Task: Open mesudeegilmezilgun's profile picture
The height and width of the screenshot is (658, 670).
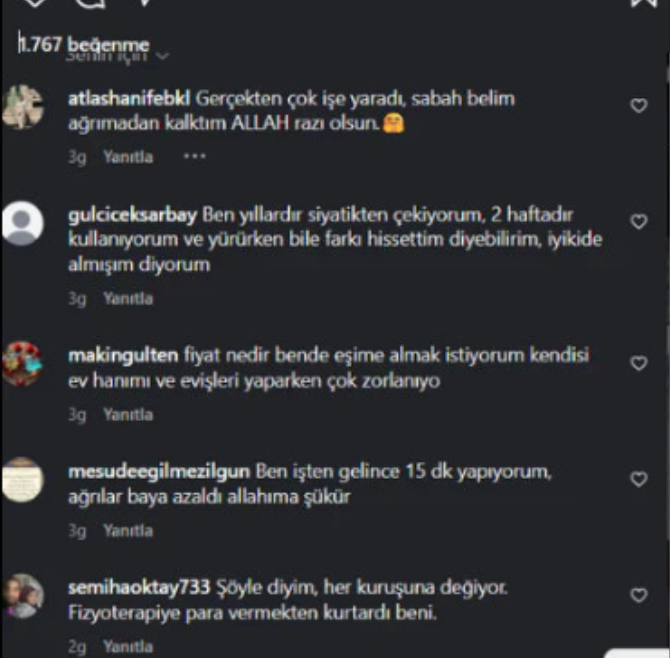Action: tap(23, 479)
